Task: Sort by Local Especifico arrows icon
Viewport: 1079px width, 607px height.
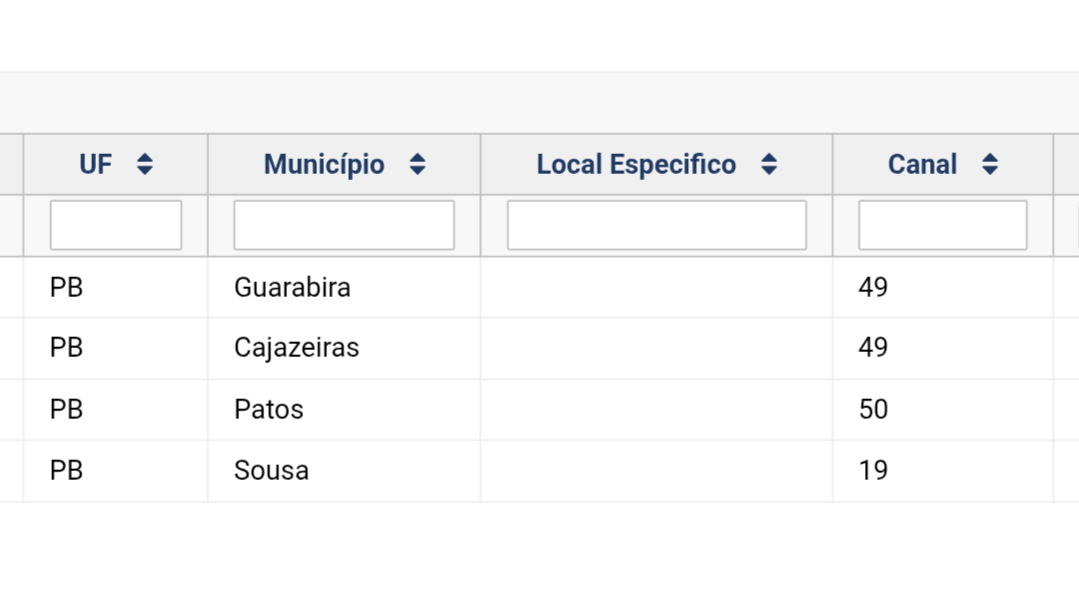Action: tap(769, 164)
